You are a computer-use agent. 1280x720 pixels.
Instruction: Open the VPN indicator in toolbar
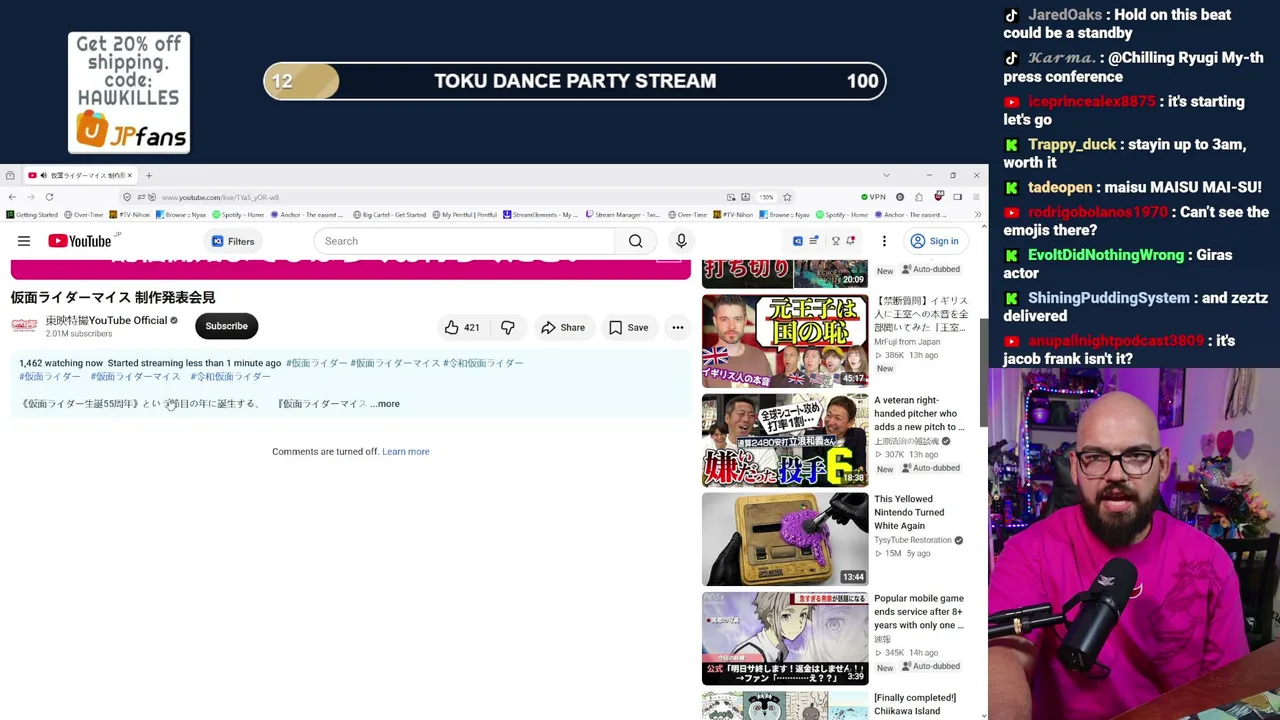tap(873, 197)
